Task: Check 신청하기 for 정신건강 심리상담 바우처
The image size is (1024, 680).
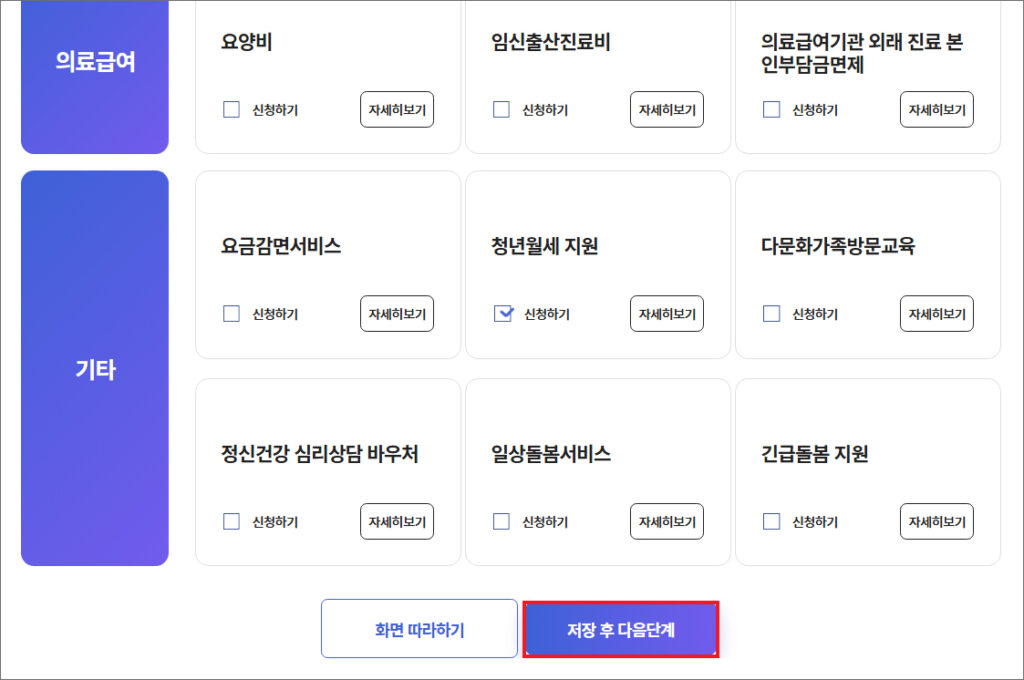Action: [x=232, y=521]
